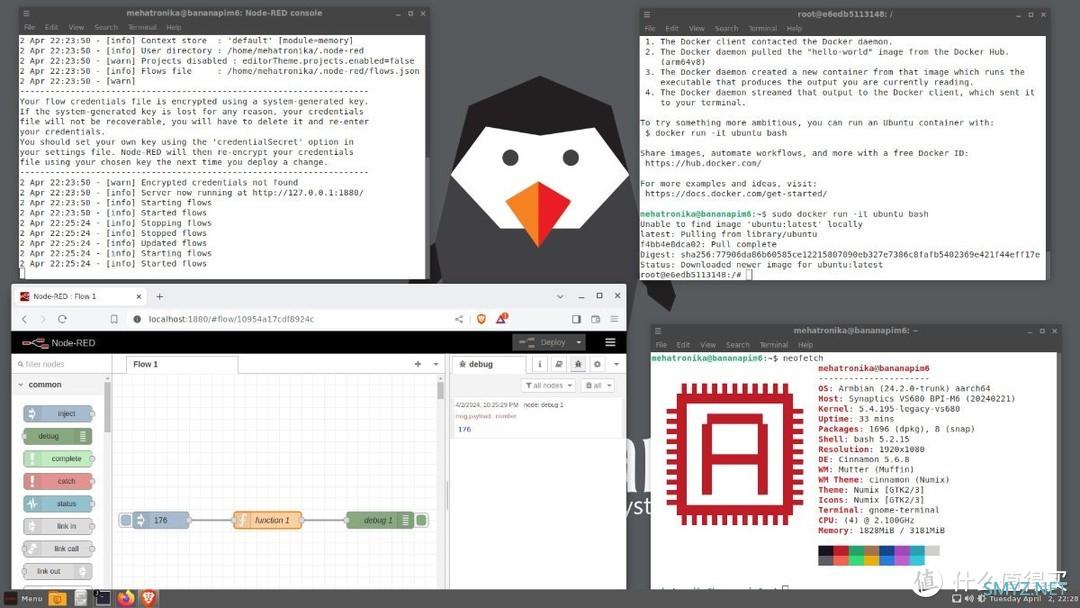Viewport: 1080px width, 608px height.
Task: Launch Brave from the taskbar
Action: point(148,598)
